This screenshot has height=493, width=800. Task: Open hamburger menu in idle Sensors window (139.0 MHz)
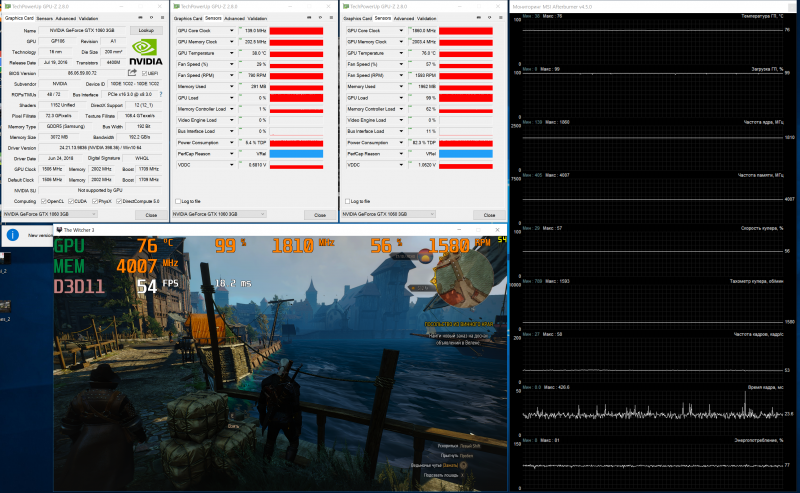pos(332,17)
